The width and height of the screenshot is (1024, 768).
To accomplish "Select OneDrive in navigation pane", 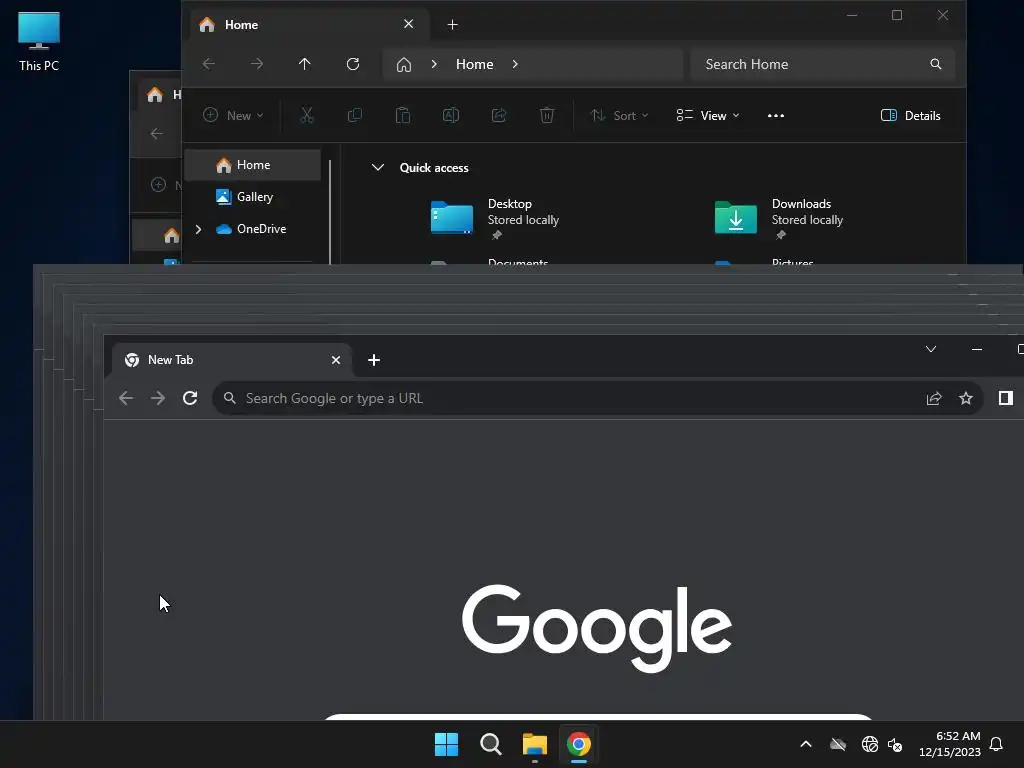I will pos(253,229).
